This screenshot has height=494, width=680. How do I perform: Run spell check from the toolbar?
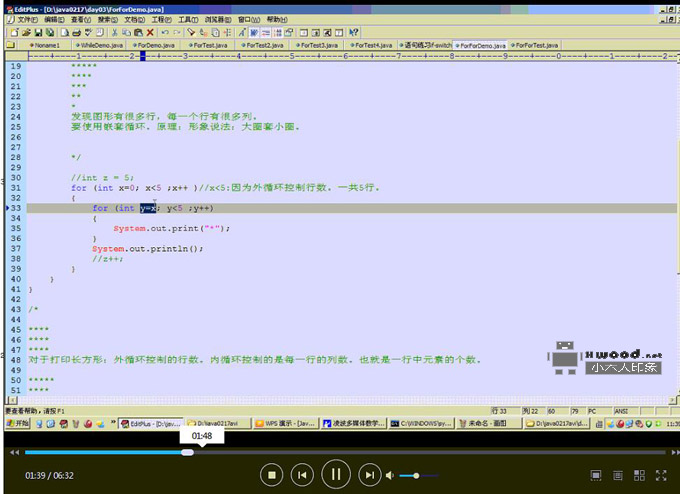88,33
